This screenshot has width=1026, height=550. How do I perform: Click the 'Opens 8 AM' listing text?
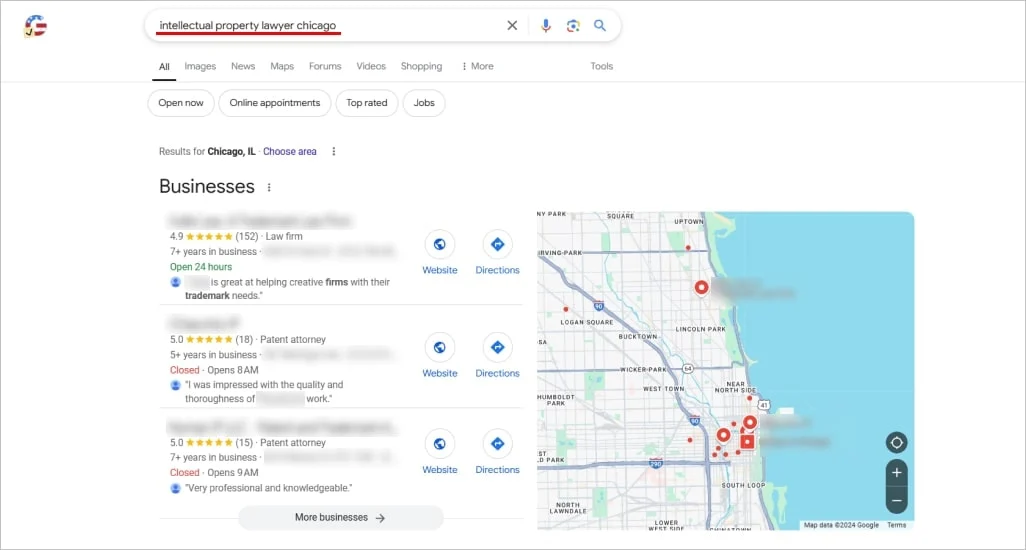click(x=233, y=370)
